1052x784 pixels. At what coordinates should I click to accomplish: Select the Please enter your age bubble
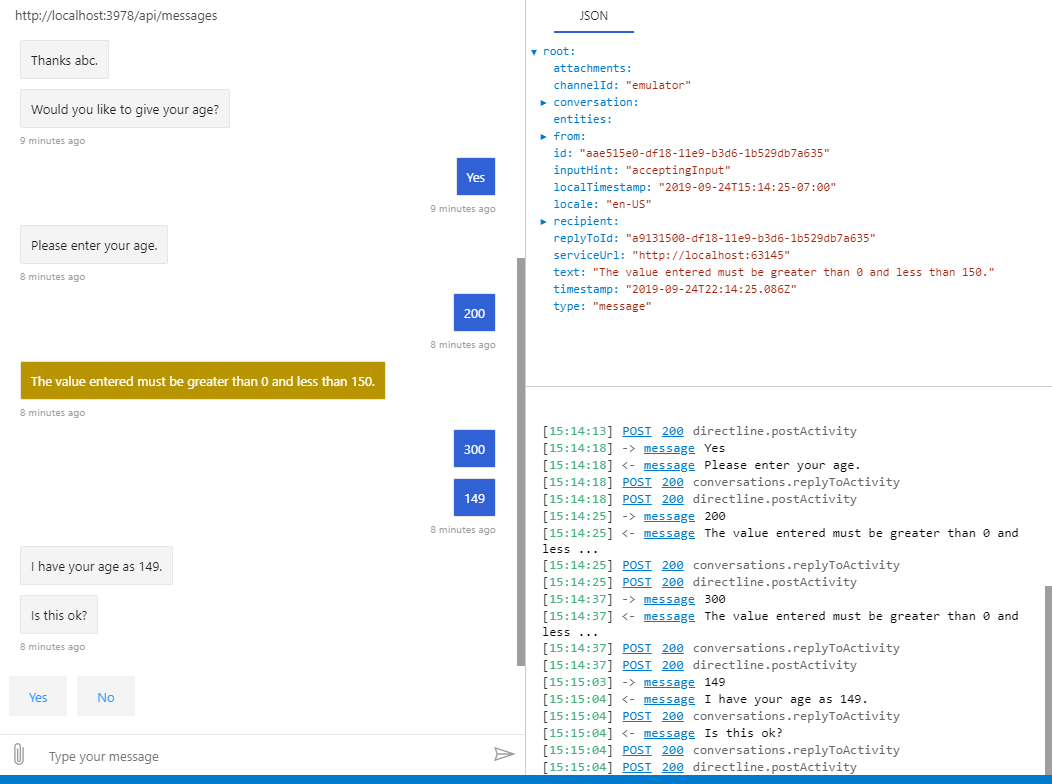(x=94, y=245)
